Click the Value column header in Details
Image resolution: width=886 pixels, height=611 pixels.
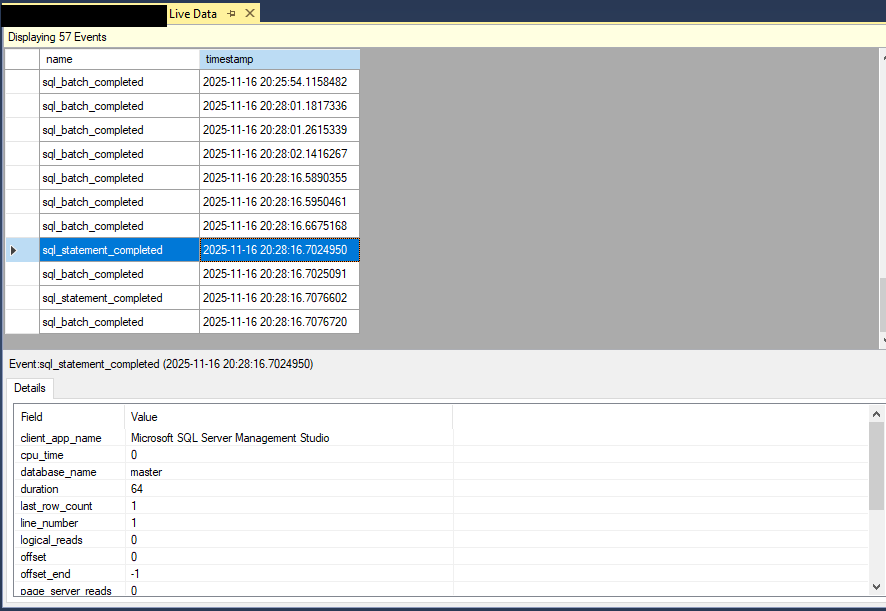tap(145, 417)
